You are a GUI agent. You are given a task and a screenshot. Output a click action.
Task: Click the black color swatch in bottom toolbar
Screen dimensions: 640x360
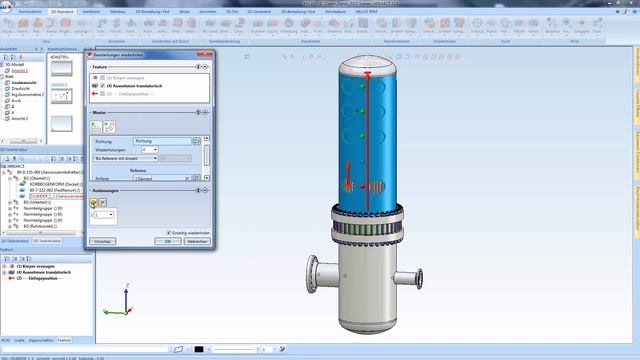(x=199, y=349)
